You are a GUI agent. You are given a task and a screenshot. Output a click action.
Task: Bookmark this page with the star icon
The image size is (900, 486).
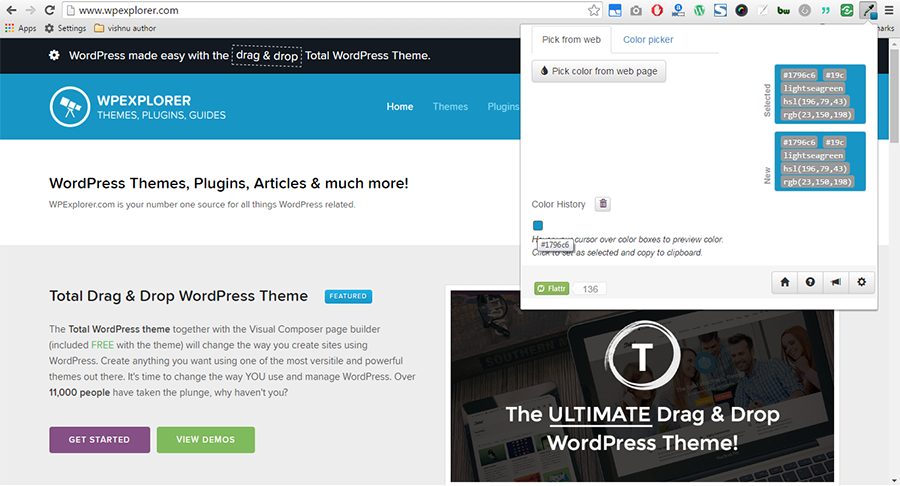594,10
